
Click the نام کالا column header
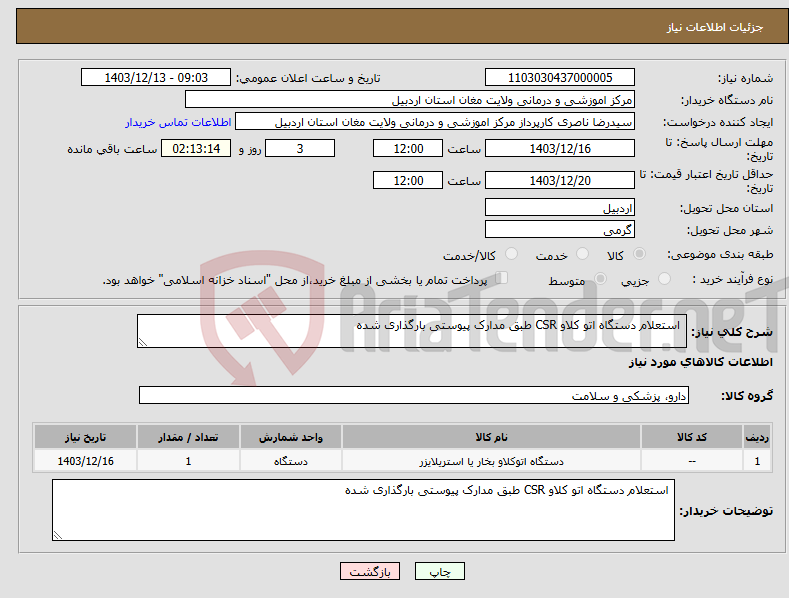pyautogui.click(x=491, y=437)
